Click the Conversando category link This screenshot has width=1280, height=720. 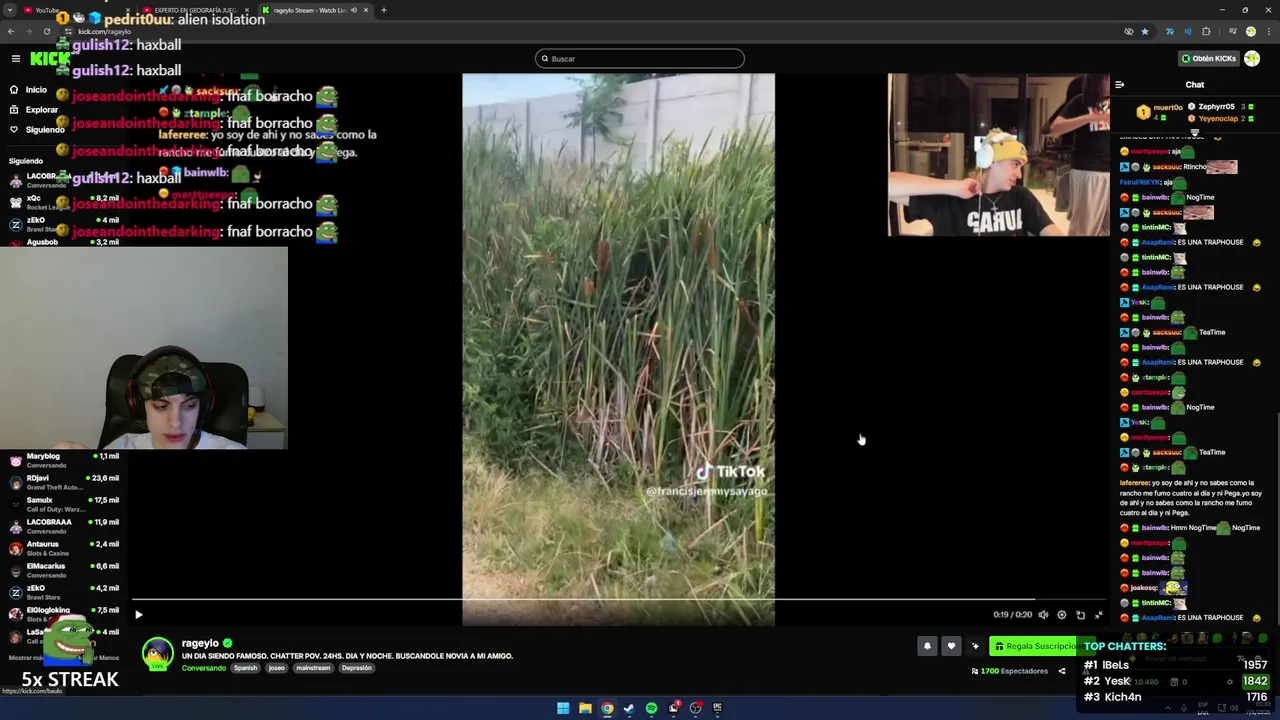204,668
